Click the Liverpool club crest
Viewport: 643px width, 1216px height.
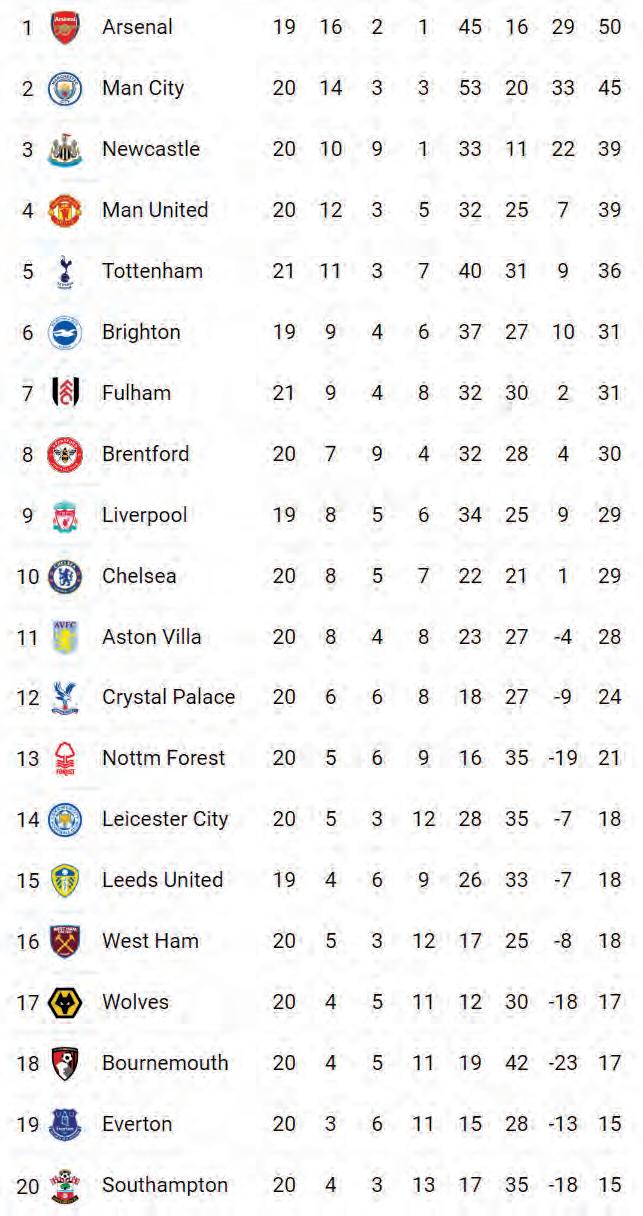[x=65, y=516]
